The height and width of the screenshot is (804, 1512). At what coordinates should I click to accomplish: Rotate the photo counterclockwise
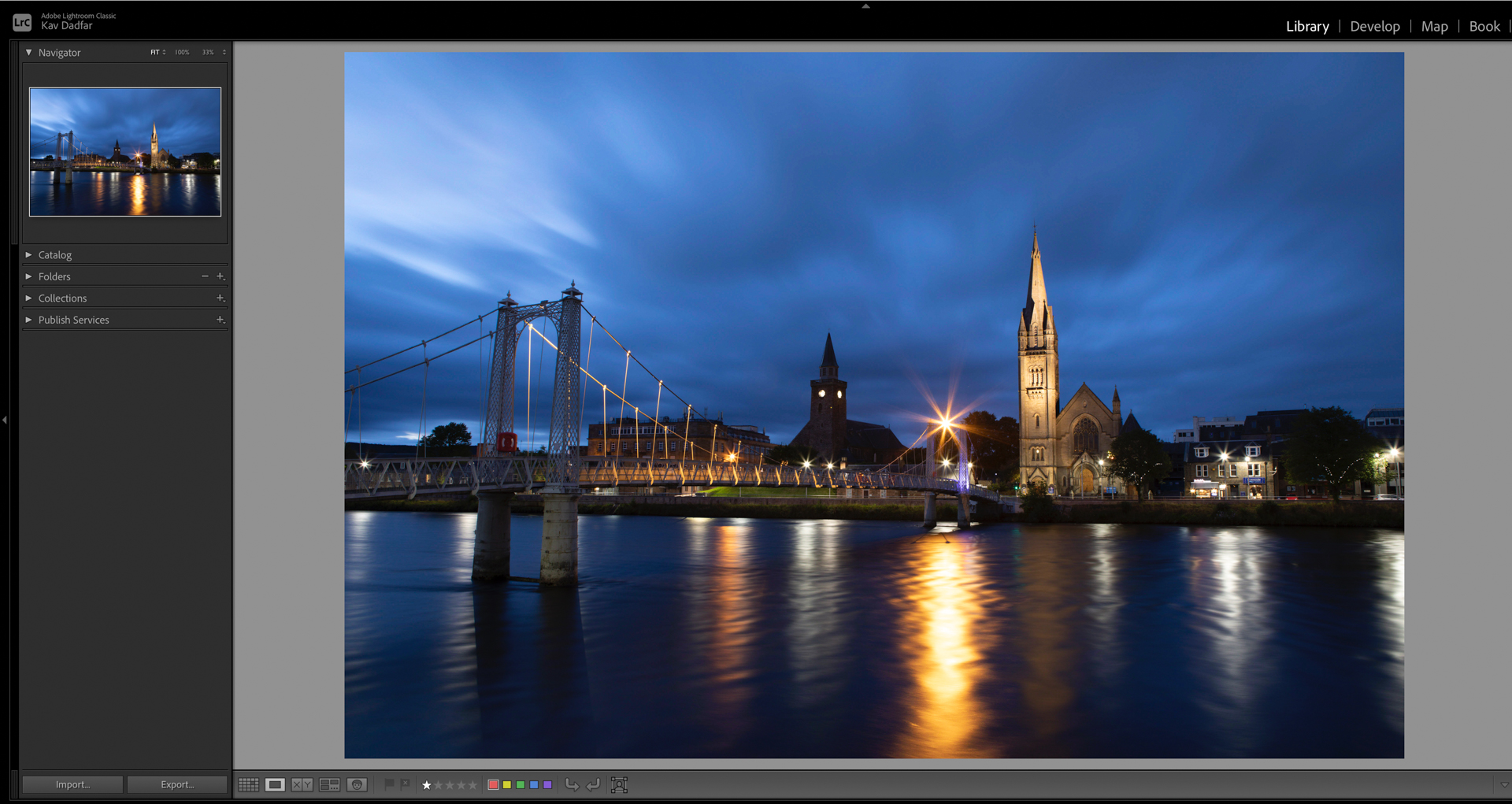point(572,784)
